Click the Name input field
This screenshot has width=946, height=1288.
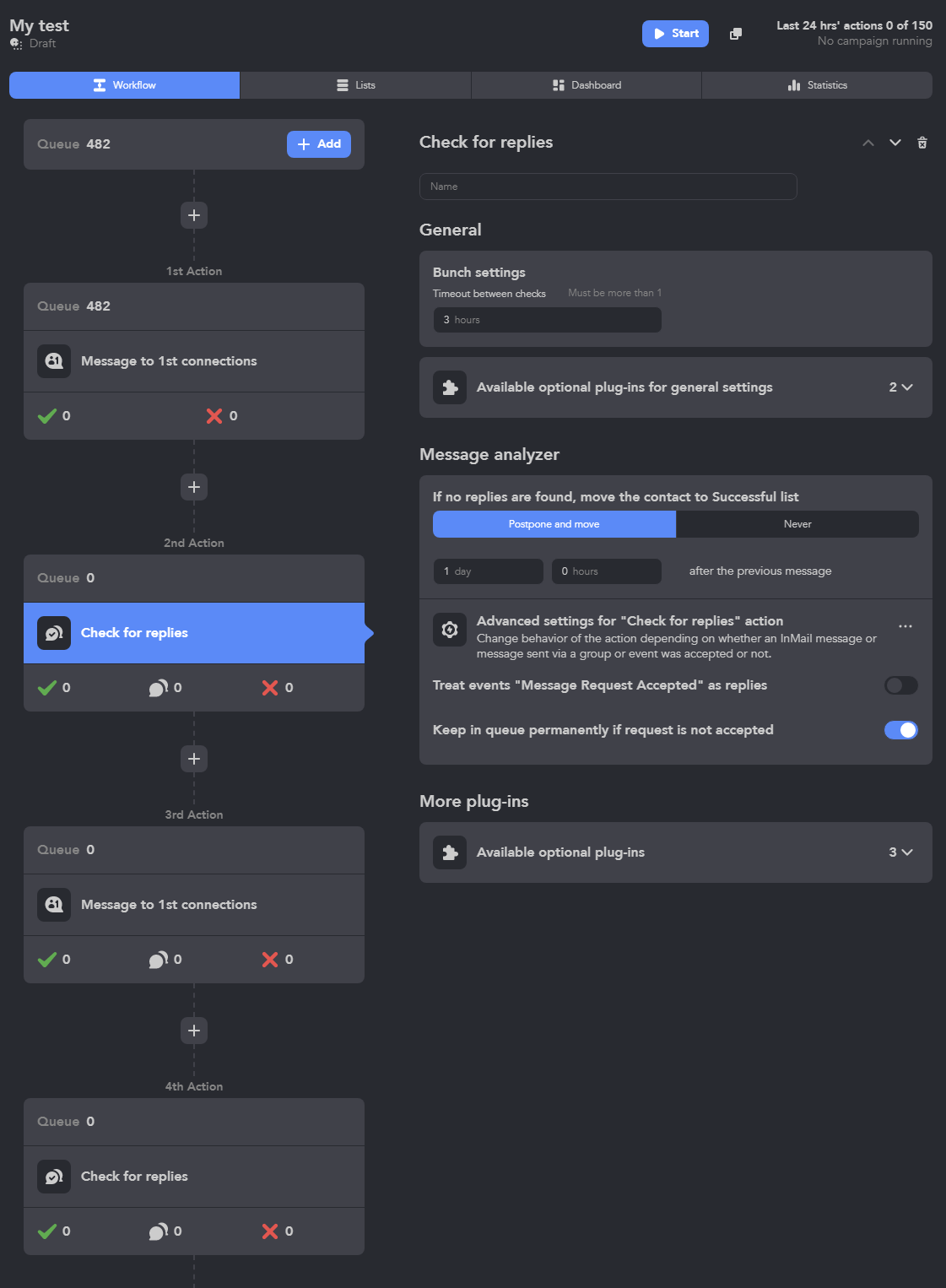click(608, 187)
